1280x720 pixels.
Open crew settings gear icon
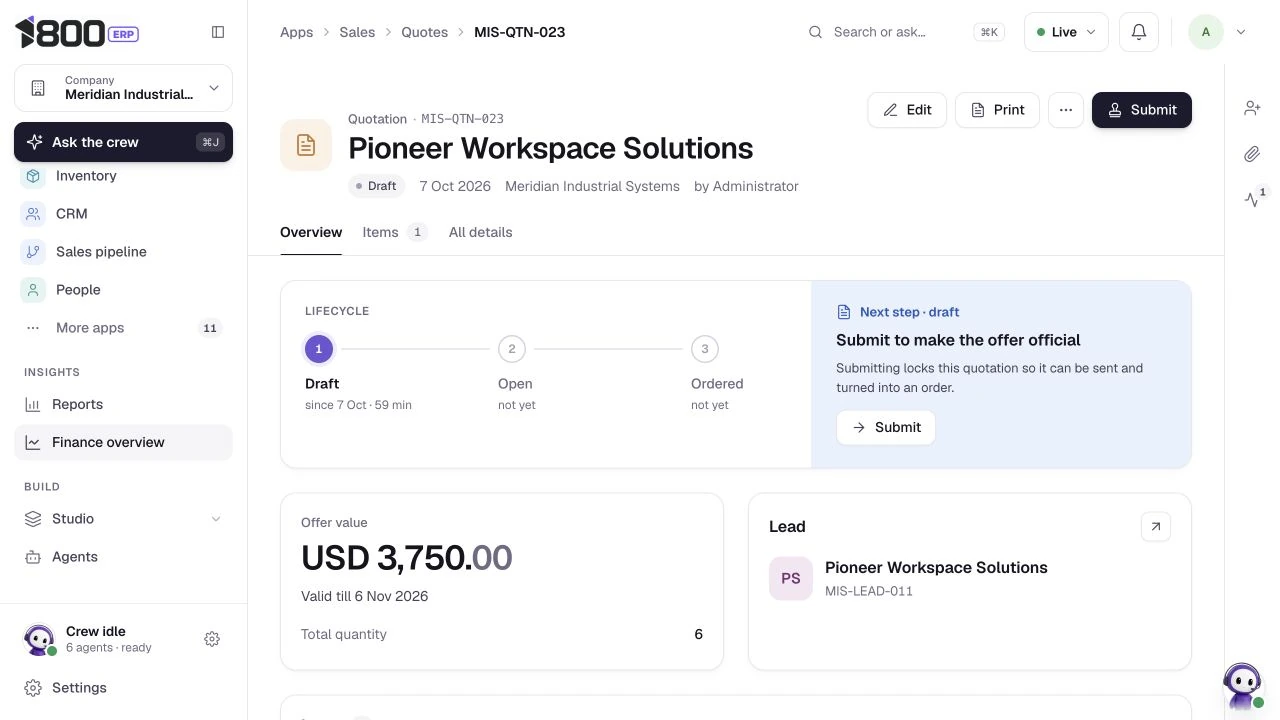212,639
